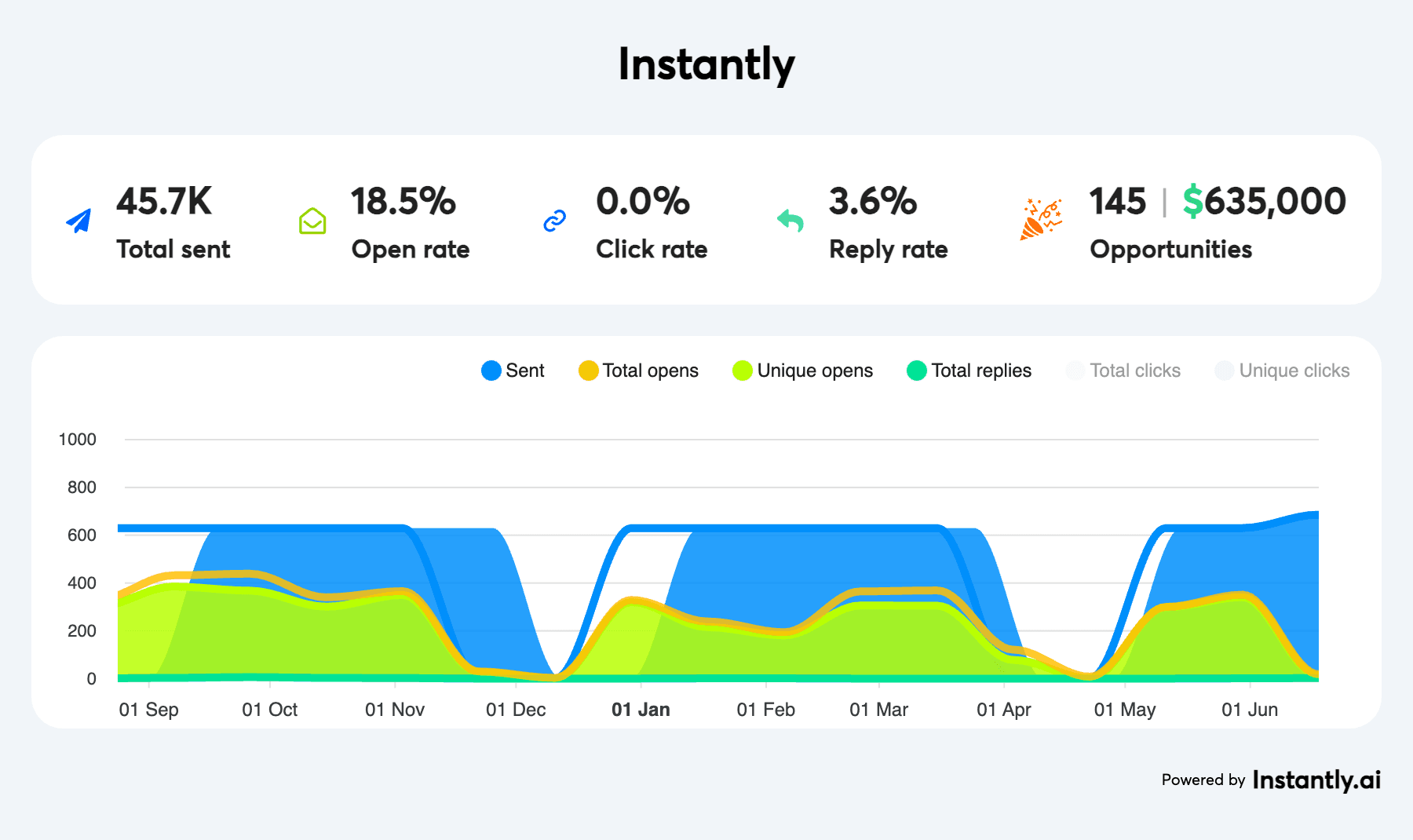Click the $635,000 opportunities value
The height and width of the screenshot is (840, 1413).
(1264, 202)
